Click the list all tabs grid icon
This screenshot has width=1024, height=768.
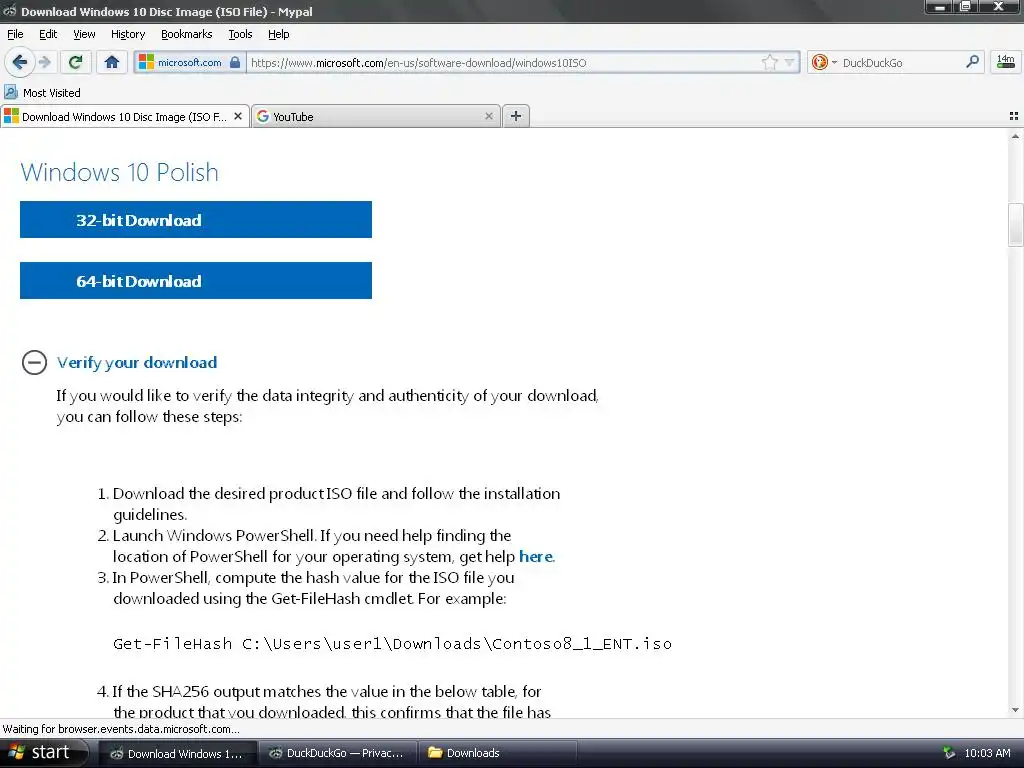tap(1014, 116)
